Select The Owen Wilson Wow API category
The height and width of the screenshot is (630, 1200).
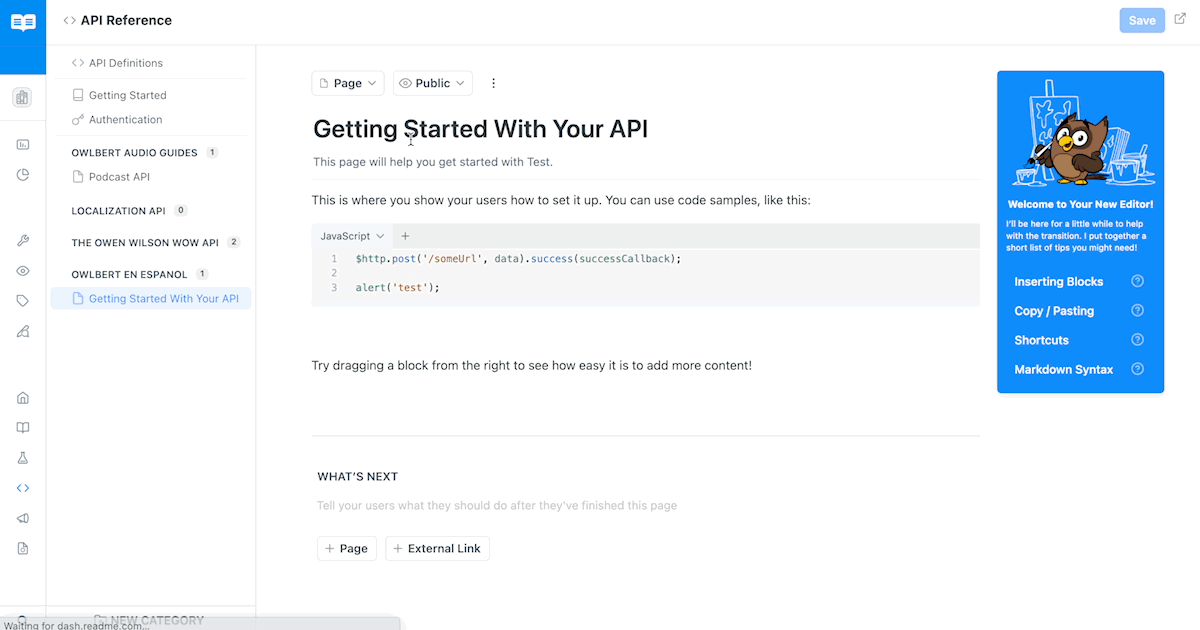coord(144,242)
